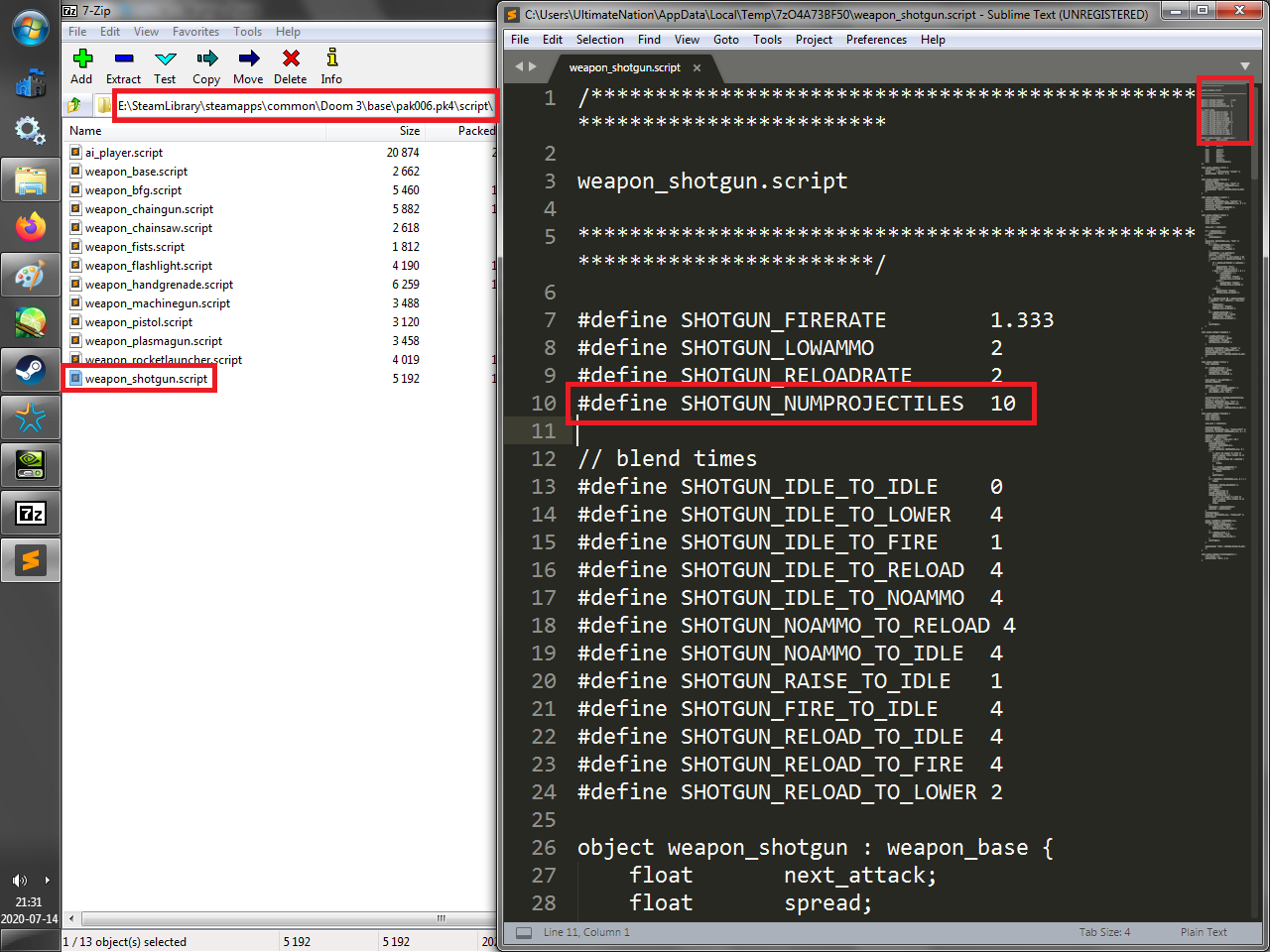Open the Plain Text syntax selector
This screenshot has height=952, width=1270.
point(1204,932)
